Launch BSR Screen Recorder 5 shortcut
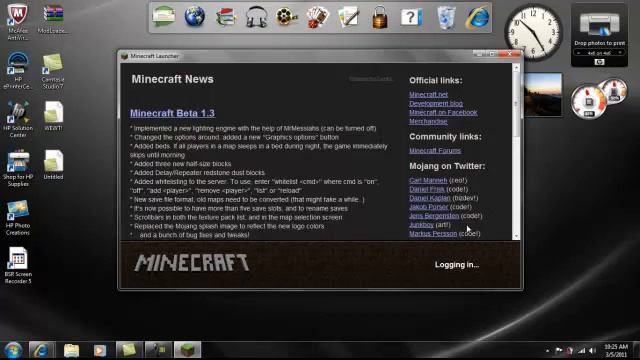The width and height of the screenshot is (640, 360). pos(18,265)
